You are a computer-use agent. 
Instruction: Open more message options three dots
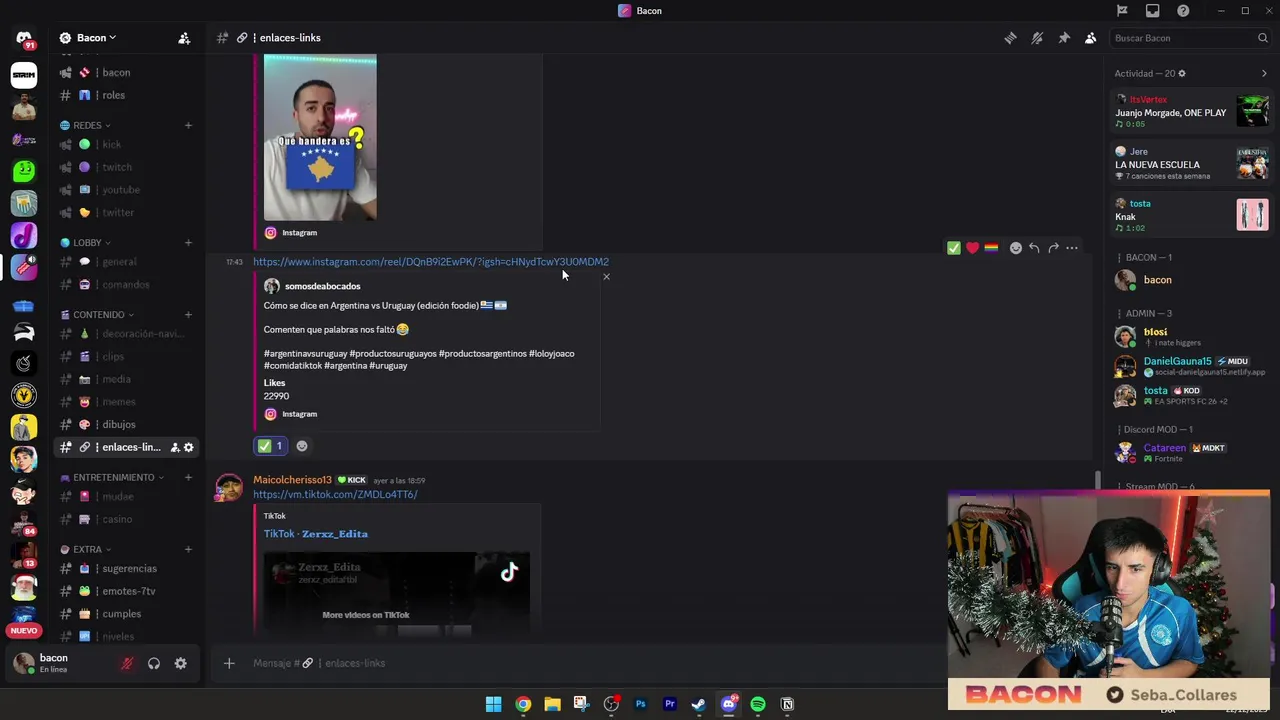(1072, 248)
